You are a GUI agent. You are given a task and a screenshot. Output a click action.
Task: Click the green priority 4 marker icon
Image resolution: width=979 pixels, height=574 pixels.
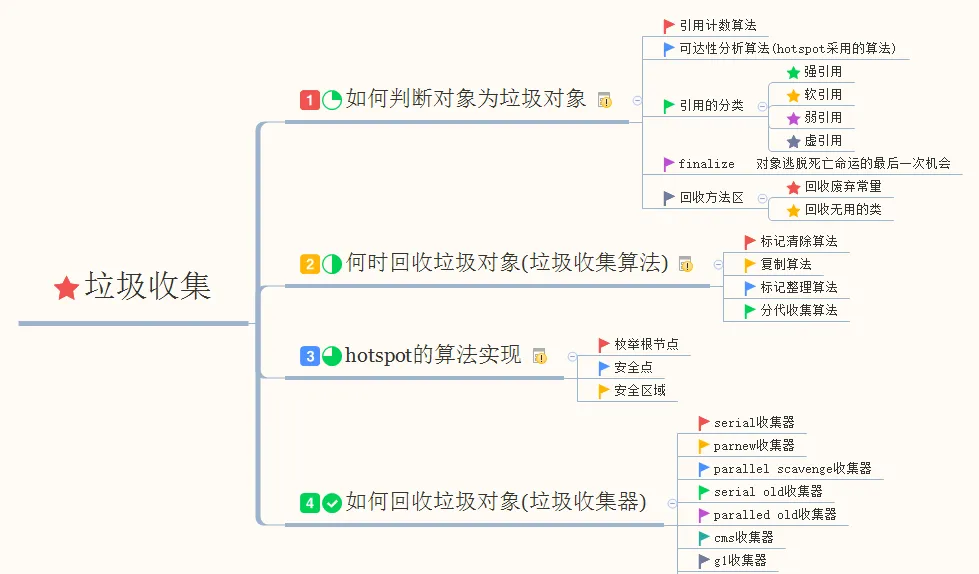tap(310, 503)
